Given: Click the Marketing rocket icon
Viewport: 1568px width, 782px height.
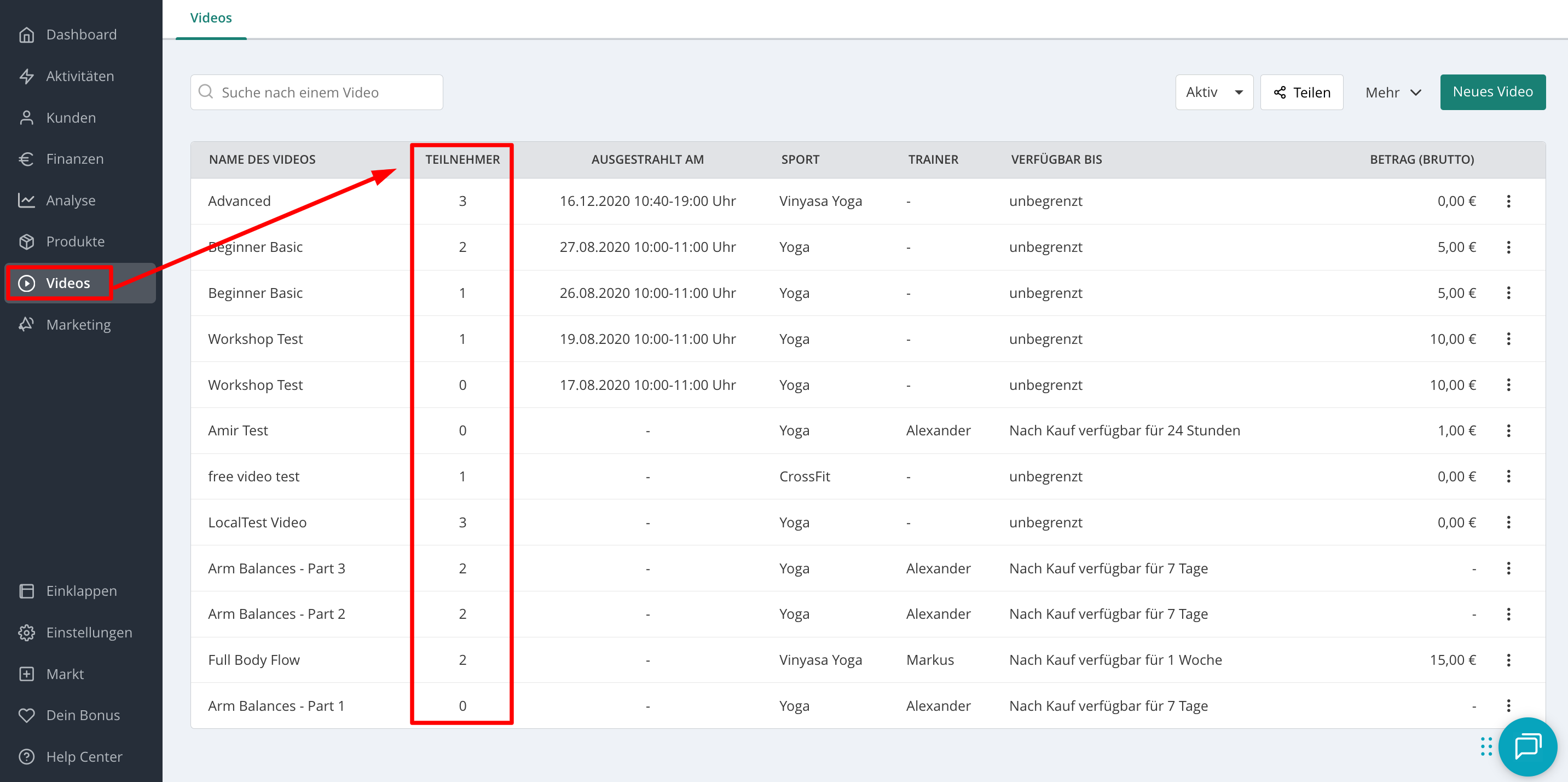Looking at the screenshot, I should 26,325.
